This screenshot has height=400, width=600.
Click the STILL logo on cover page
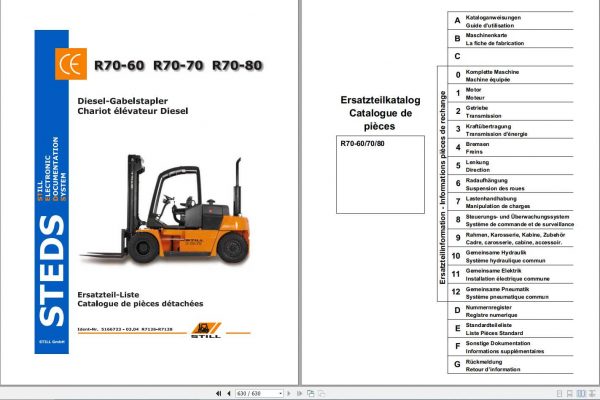[x=206, y=330]
